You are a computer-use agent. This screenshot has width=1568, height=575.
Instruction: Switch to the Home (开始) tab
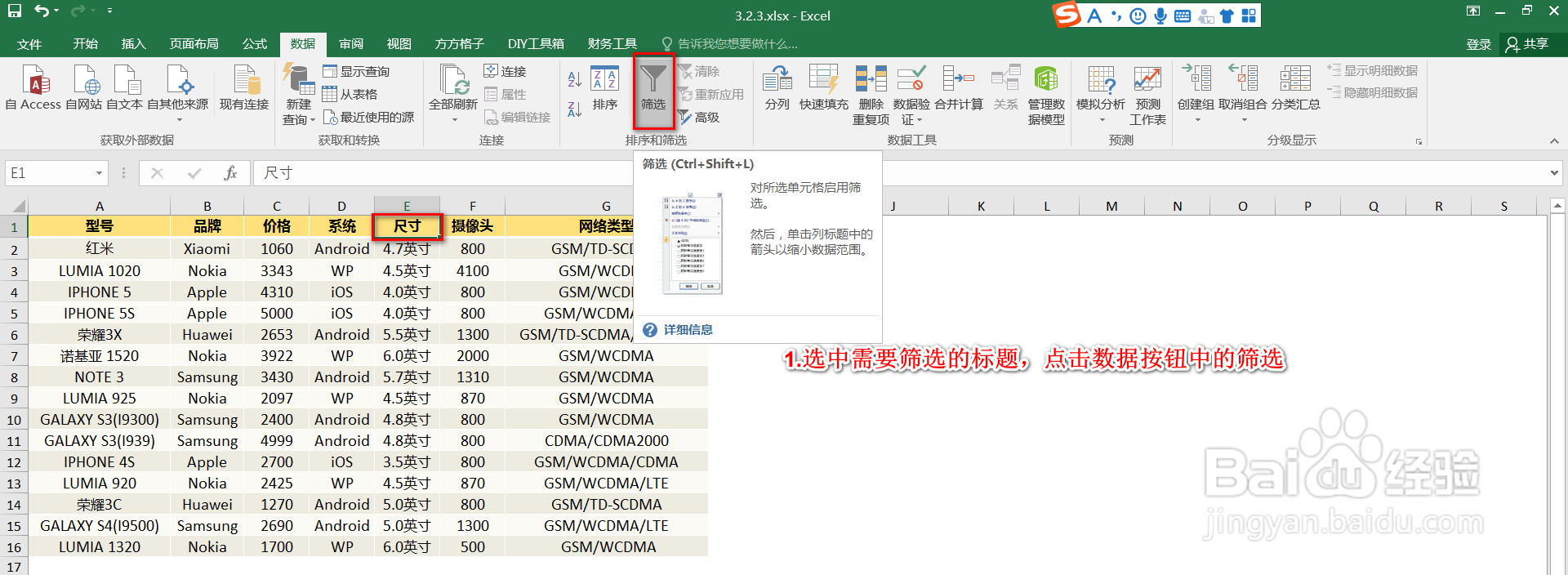[86, 44]
